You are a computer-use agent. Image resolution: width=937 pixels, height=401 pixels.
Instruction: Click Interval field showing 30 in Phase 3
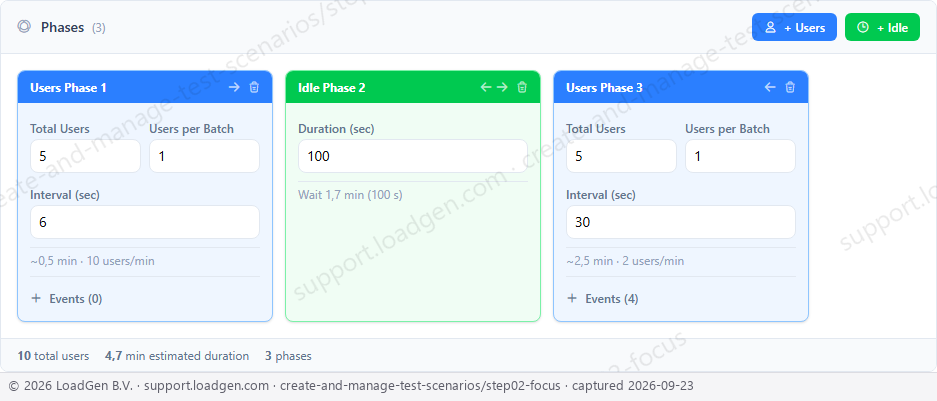[681, 222]
